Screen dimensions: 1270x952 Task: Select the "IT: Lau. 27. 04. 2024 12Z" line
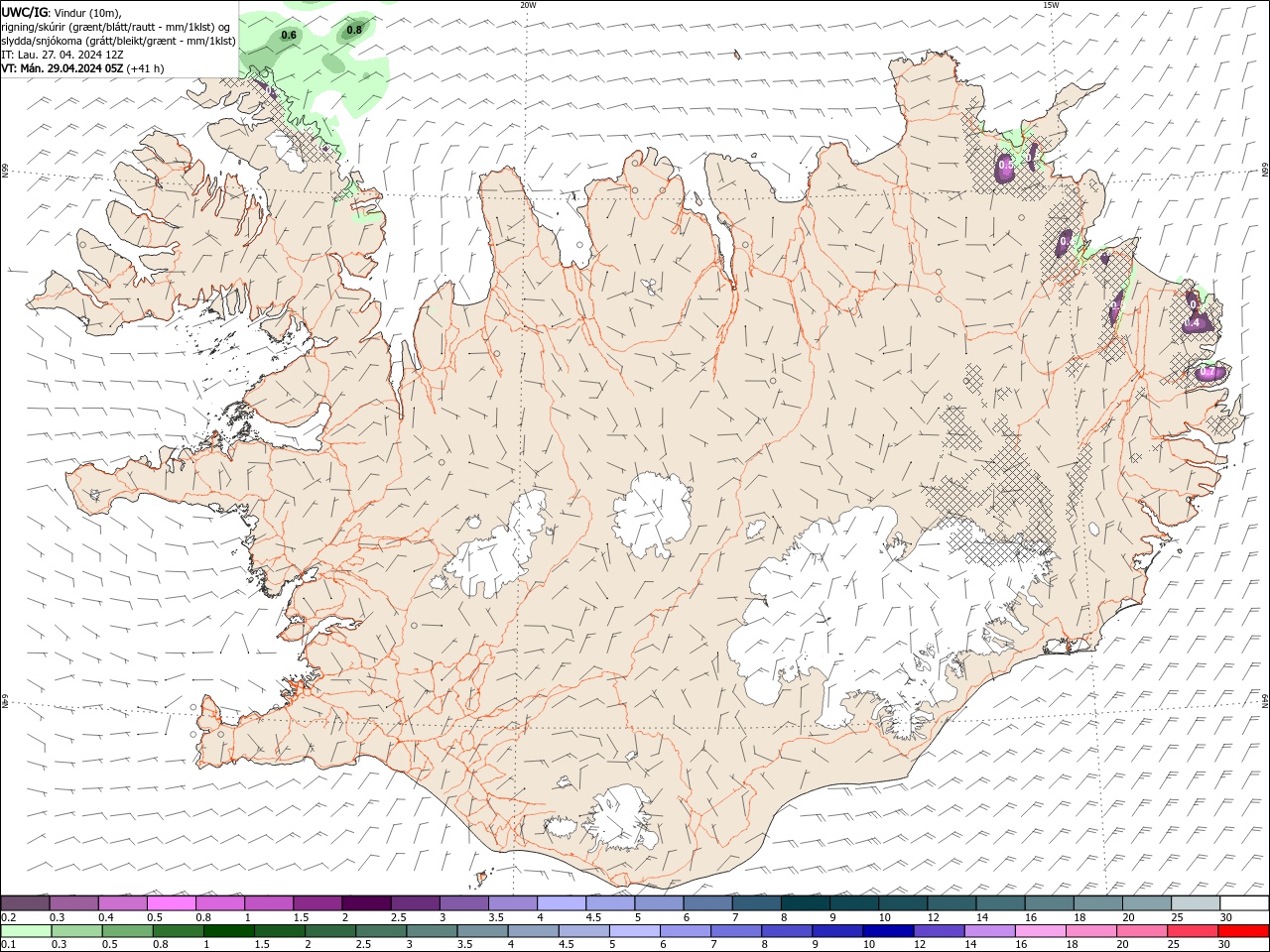click(x=63, y=55)
